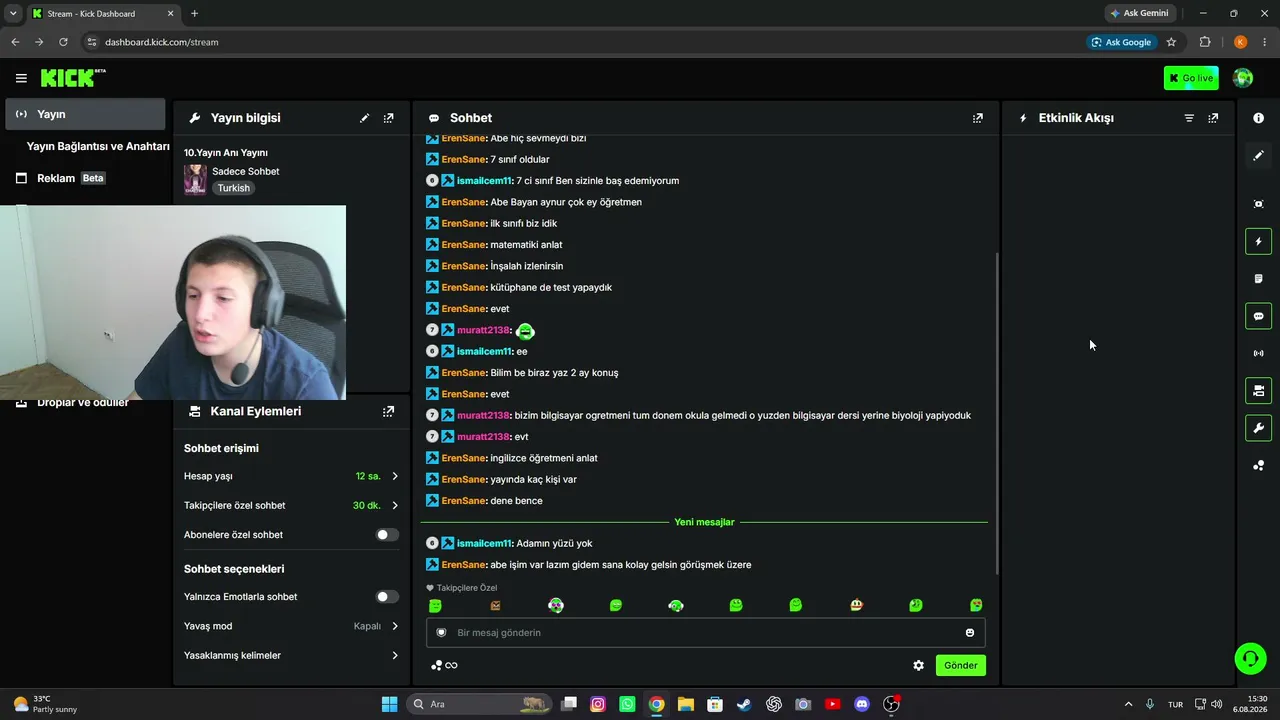
Task: Open chat settings gear icon
Action: (918, 665)
